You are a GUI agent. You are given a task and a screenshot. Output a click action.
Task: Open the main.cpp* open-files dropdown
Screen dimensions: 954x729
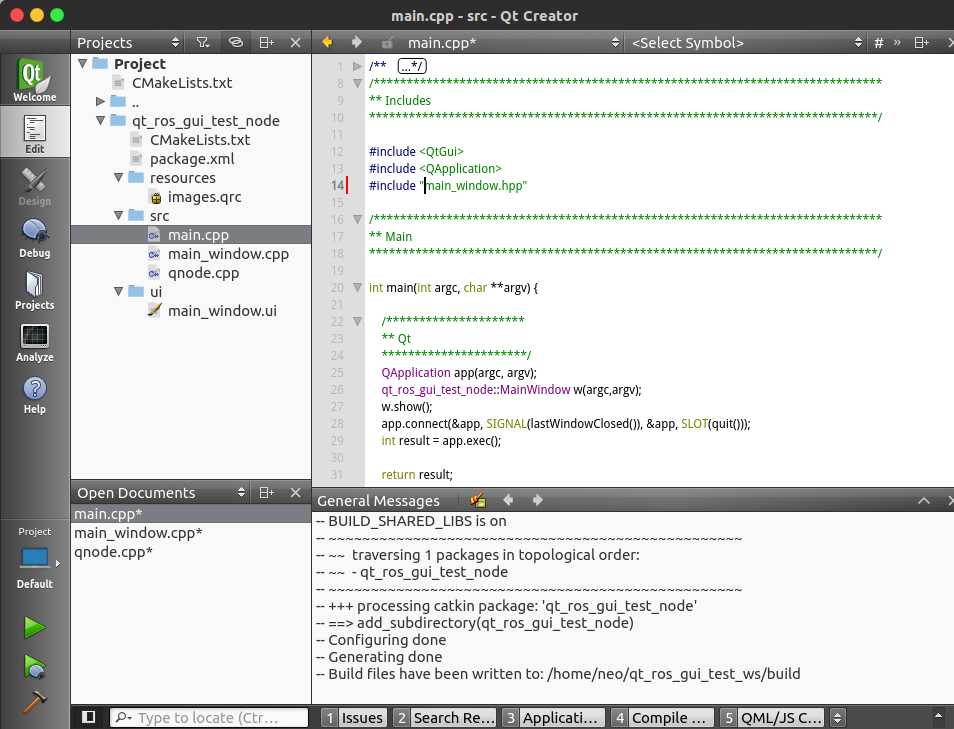pyautogui.click(x=513, y=43)
